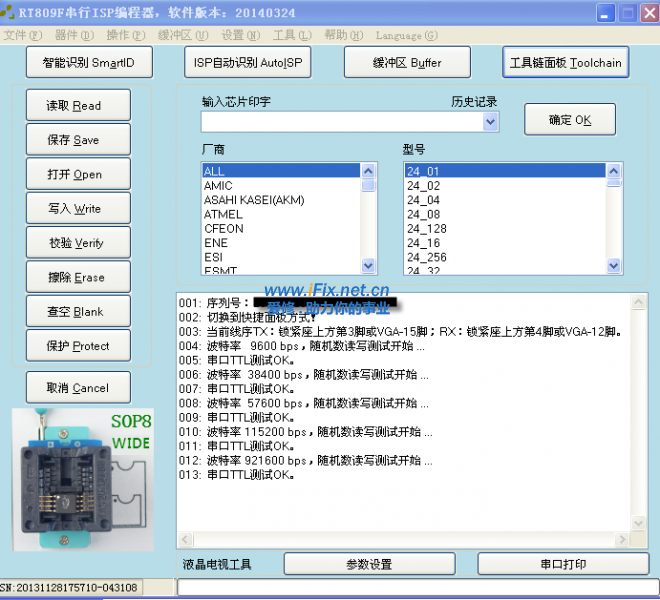660x600 pixels.
Task: Expand the chip history dropdown arrow
Action: click(x=490, y=122)
